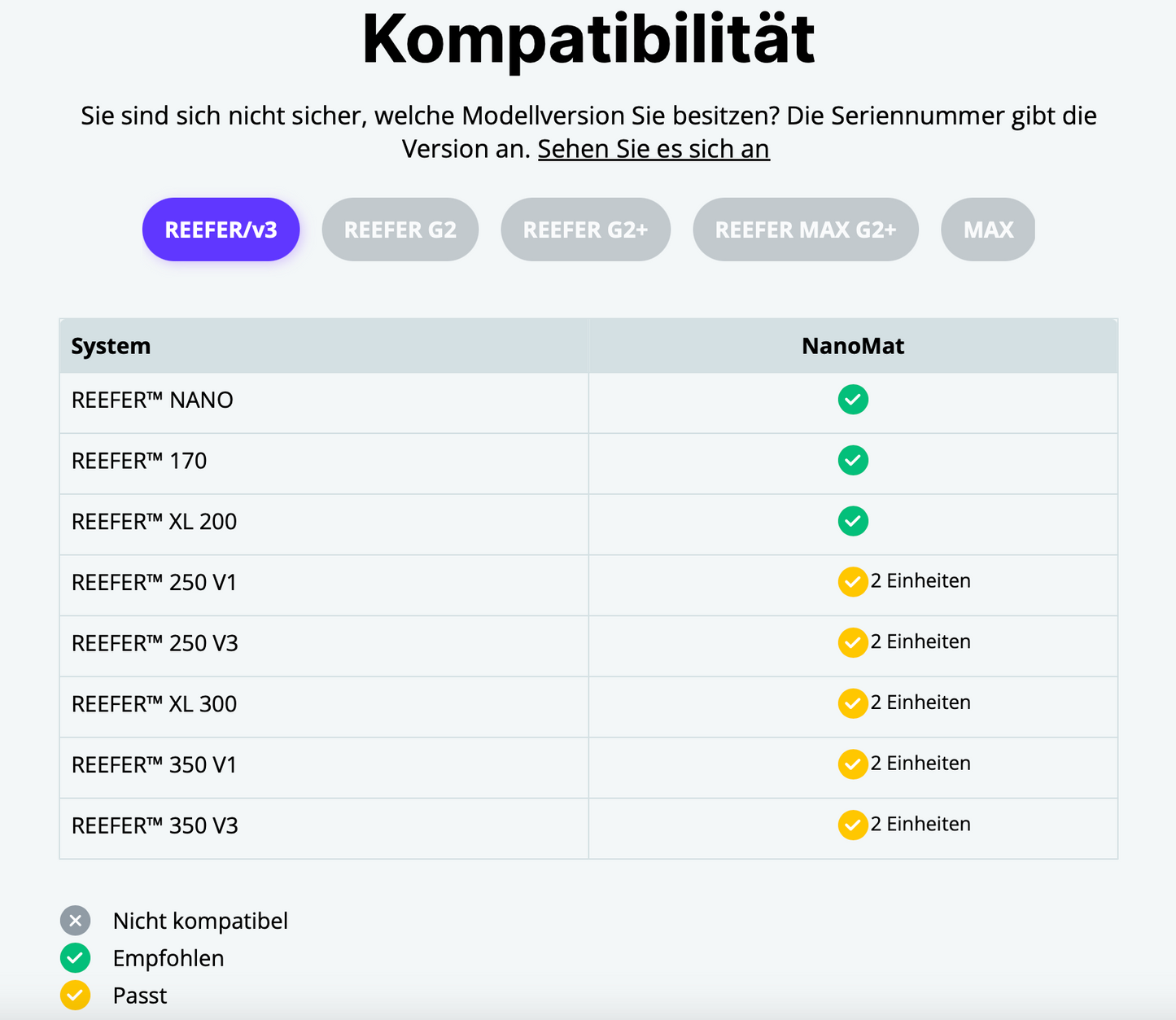
Task: Open the 'Sehen Sie es sich an' link
Action: click(x=654, y=149)
